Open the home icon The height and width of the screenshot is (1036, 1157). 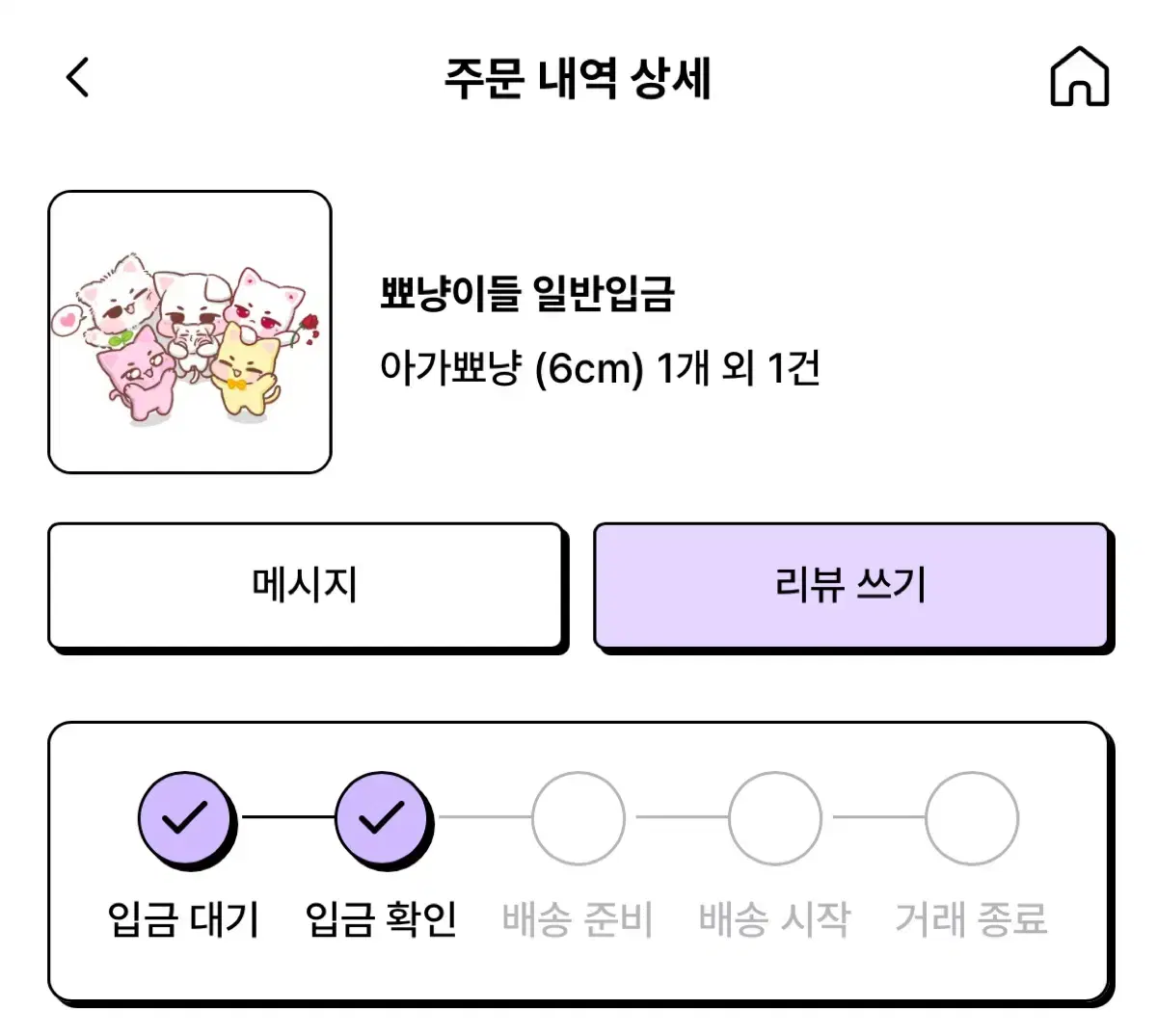(1079, 76)
